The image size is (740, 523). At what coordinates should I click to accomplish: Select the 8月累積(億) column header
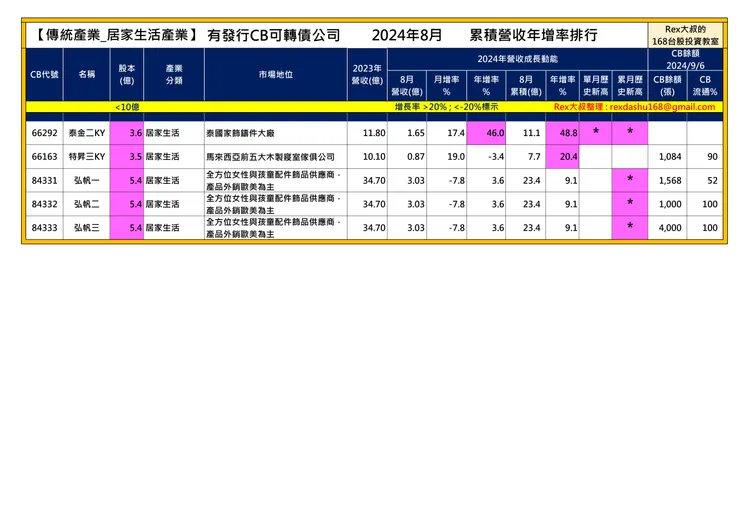(526, 85)
